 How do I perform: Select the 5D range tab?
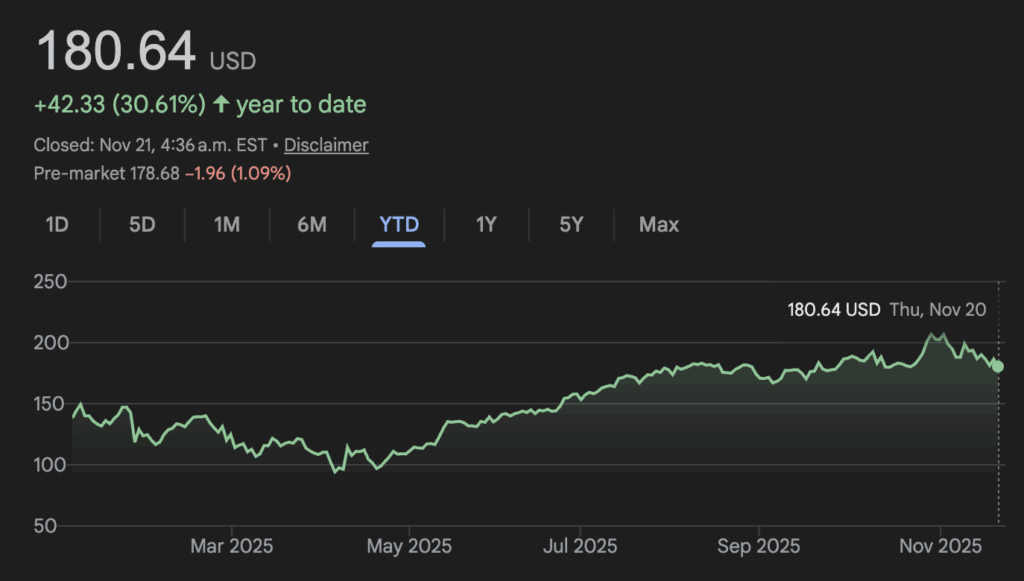coord(142,224)
